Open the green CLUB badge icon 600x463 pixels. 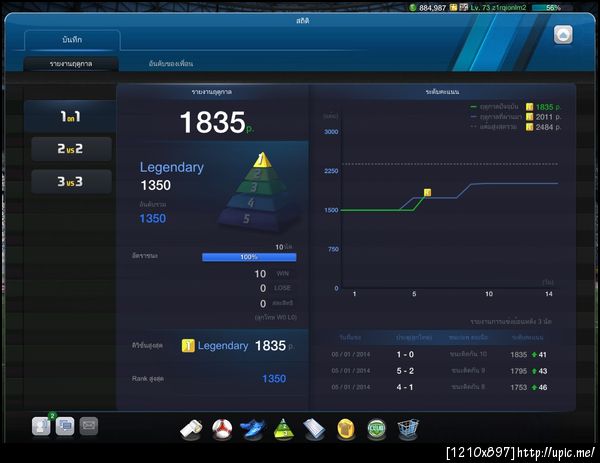coord(377,429)
